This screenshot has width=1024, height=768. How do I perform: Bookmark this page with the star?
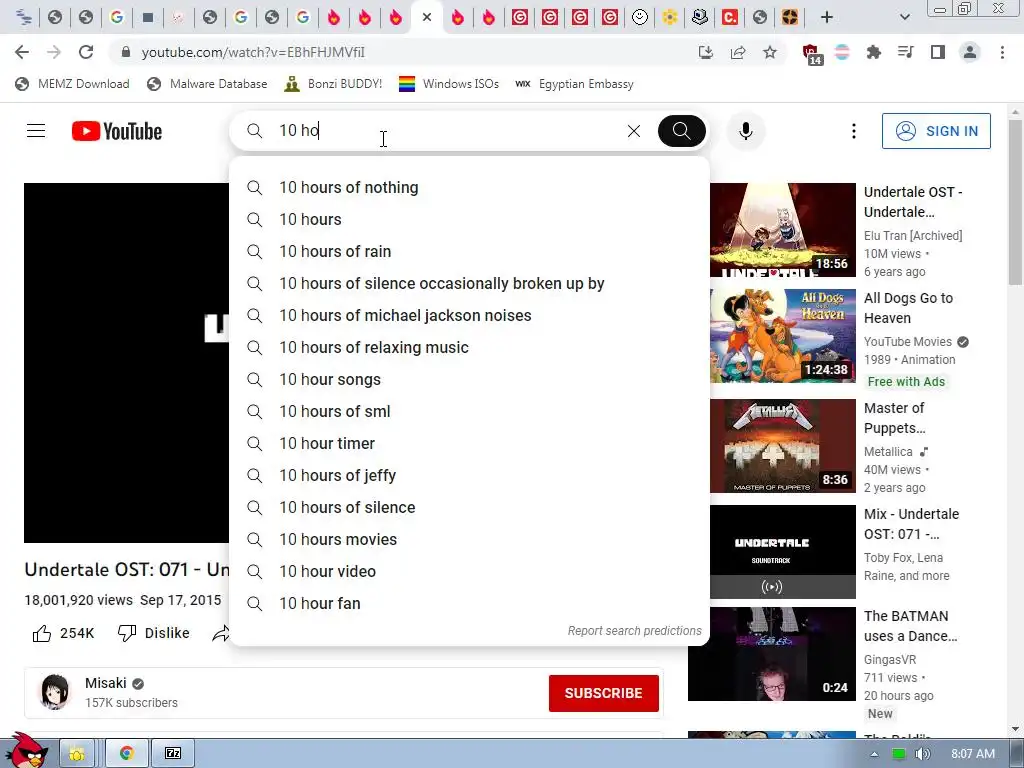click(x=770, y=52)
